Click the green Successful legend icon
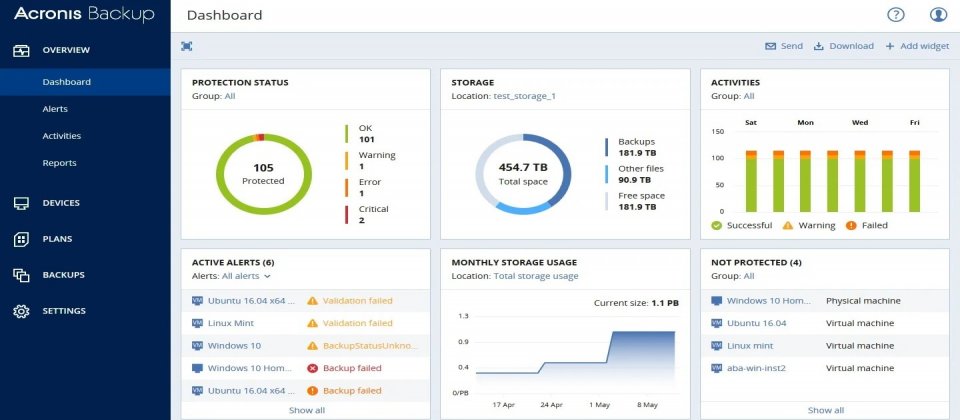 click(x=716, y=225)
